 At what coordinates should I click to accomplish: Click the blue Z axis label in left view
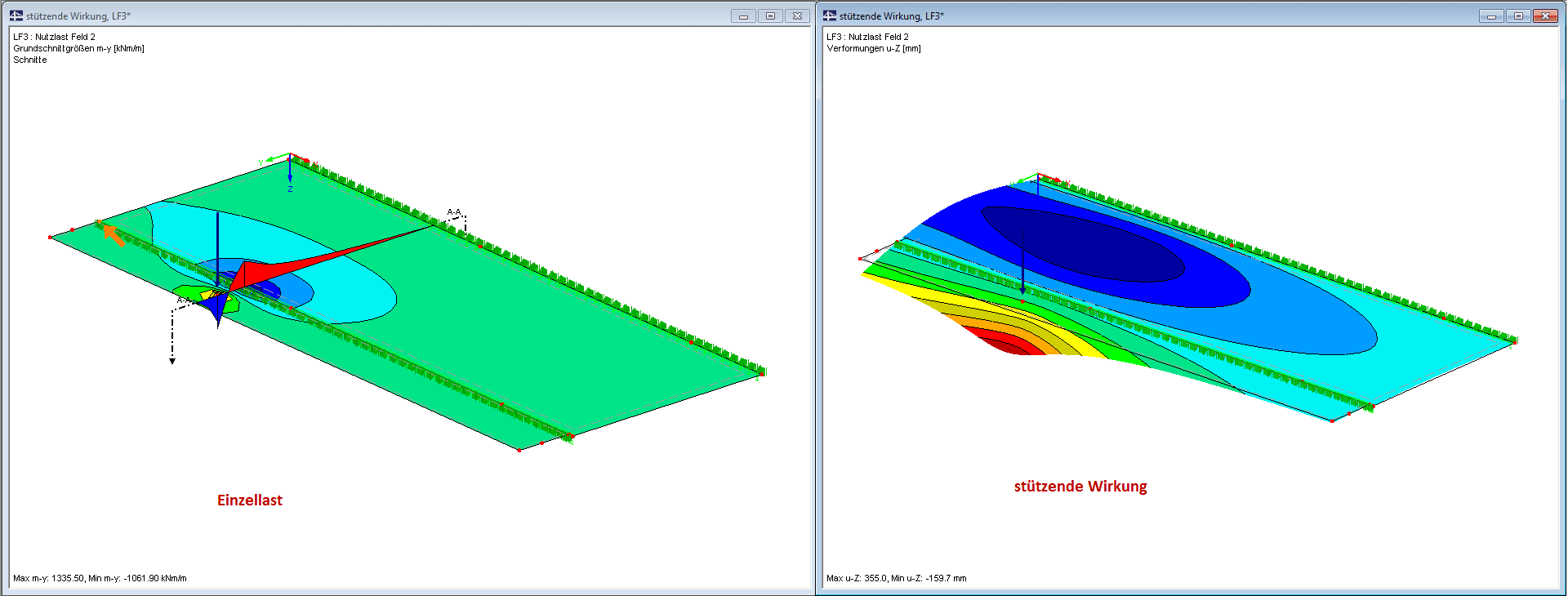click(290, 189)
